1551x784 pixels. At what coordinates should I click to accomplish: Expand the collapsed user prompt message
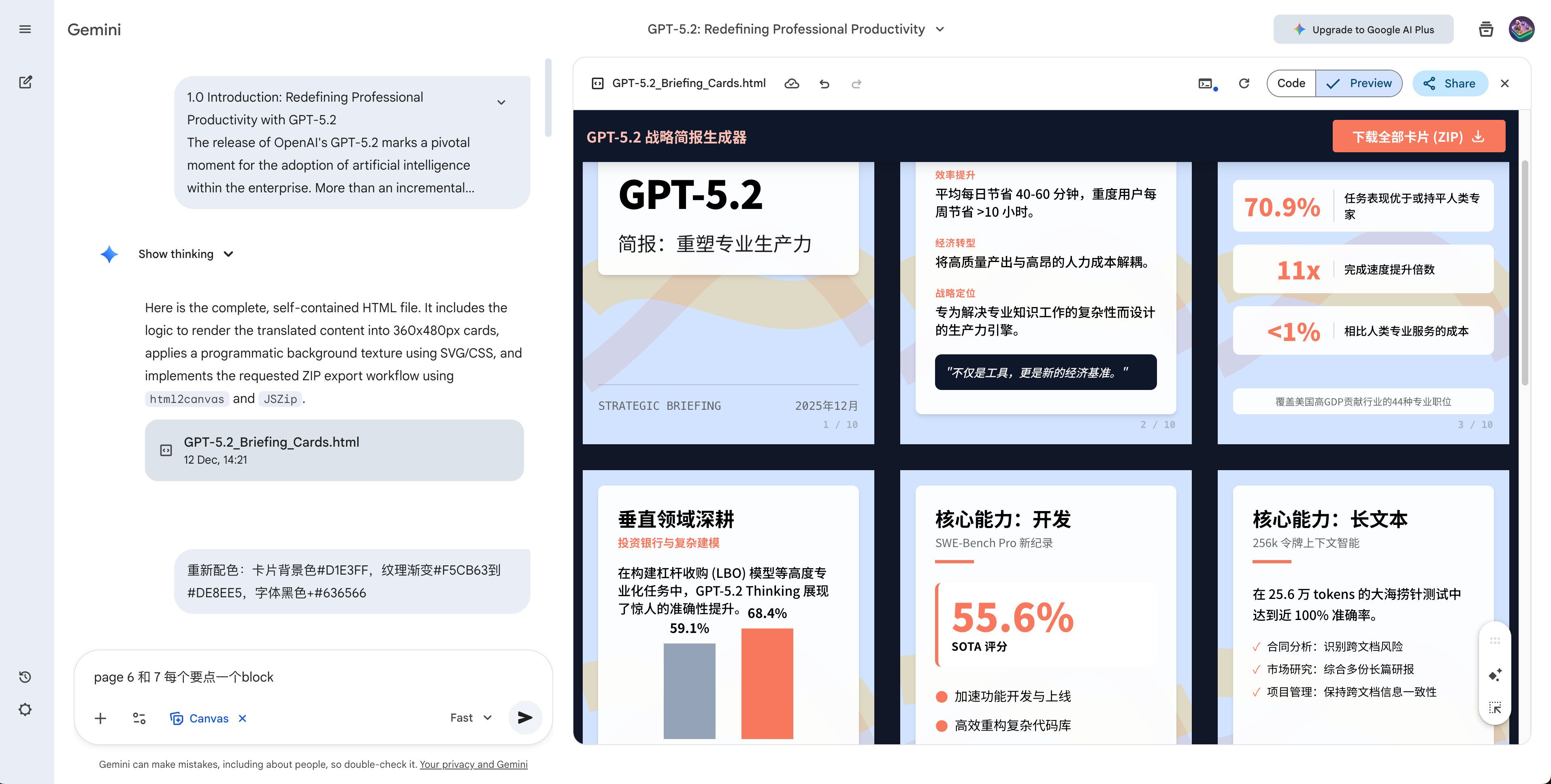pyautogui.click(x=501, y=102)
